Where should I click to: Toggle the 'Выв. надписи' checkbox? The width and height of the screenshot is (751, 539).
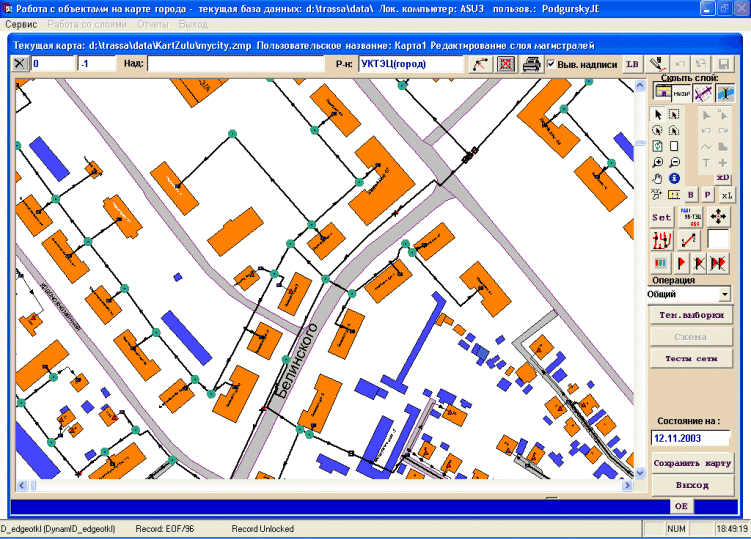[x=552, y=64]
